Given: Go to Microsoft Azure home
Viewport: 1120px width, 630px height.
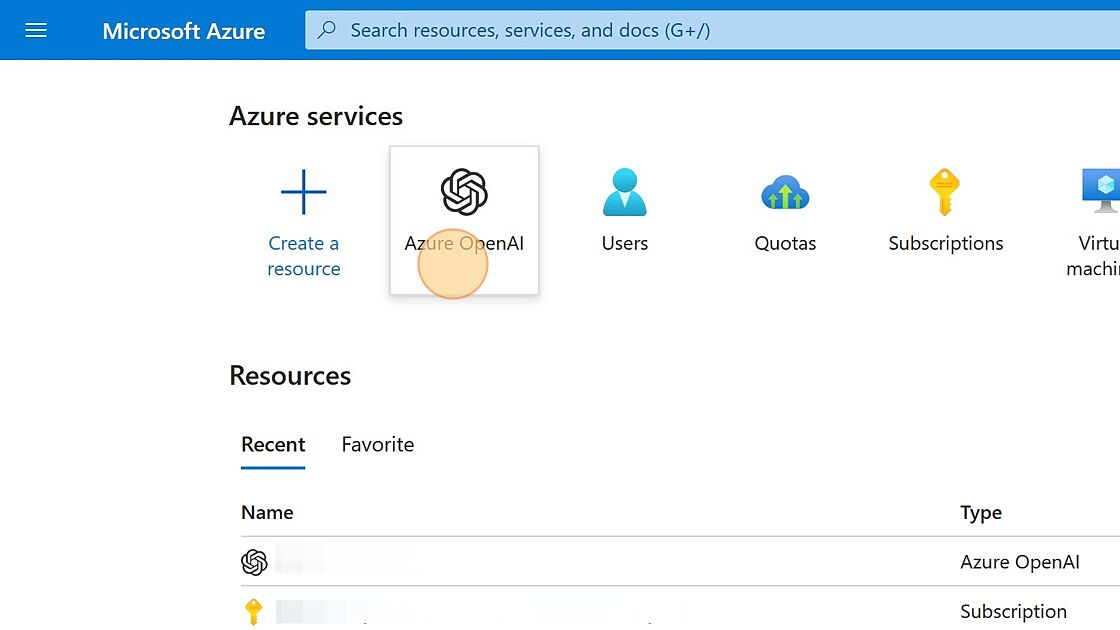Looking at the screenshot, I should click(184, 31).
